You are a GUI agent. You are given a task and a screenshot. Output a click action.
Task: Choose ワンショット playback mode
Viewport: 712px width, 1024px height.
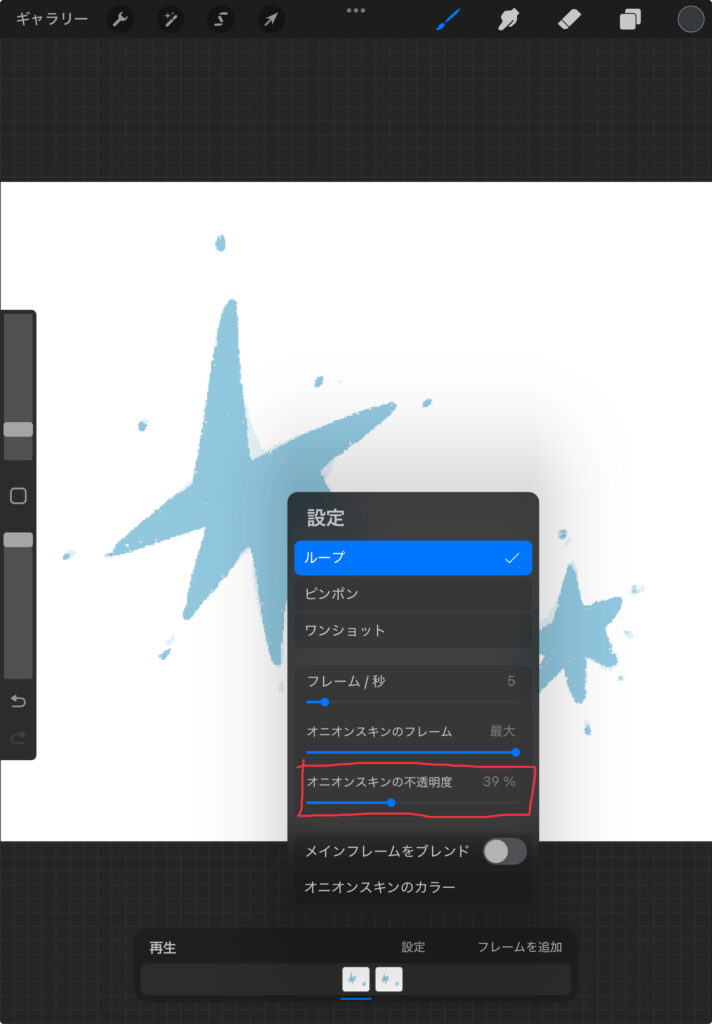coord(412,631)
